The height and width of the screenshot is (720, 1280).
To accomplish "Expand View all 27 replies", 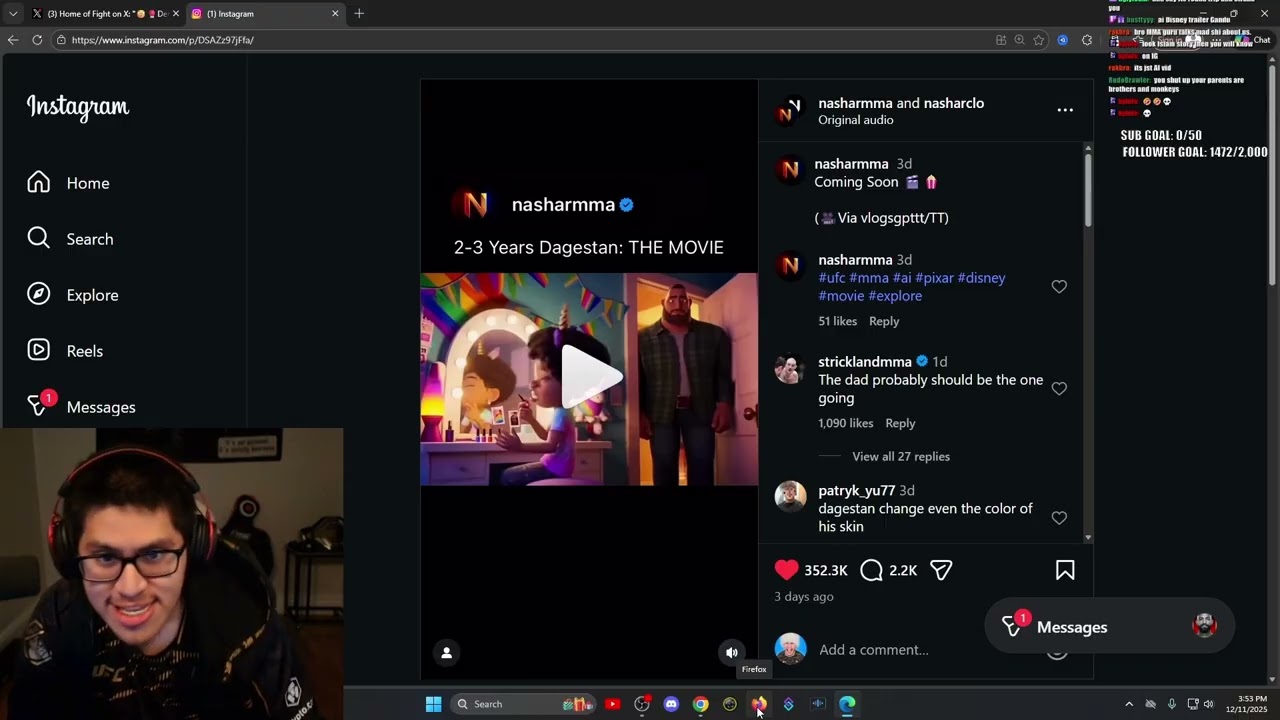I will click(x=901, y=456).
